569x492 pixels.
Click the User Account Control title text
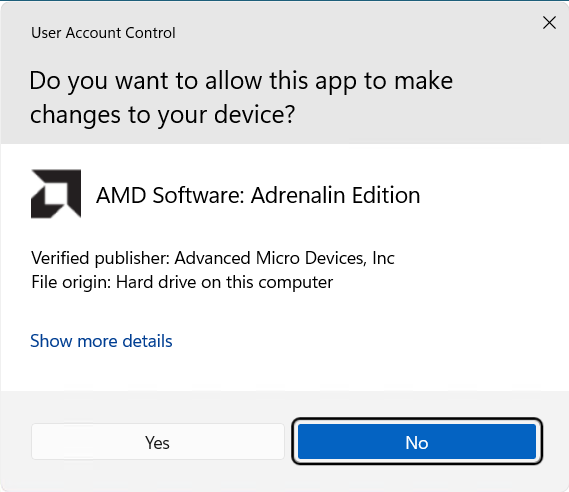(x=103, y=33)
